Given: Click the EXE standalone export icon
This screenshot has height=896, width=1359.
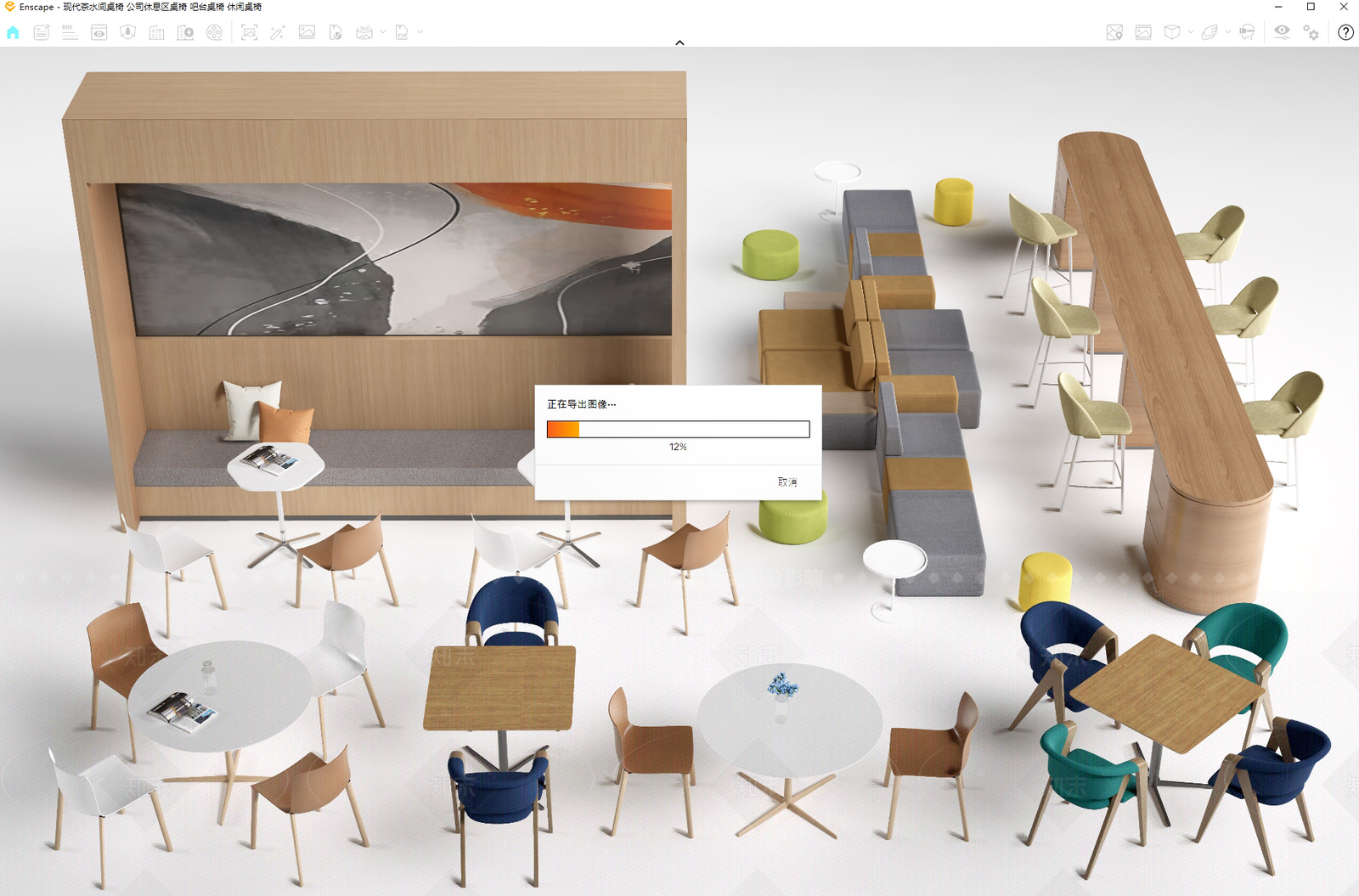Looking at the screenshot, I should (402, 32).
